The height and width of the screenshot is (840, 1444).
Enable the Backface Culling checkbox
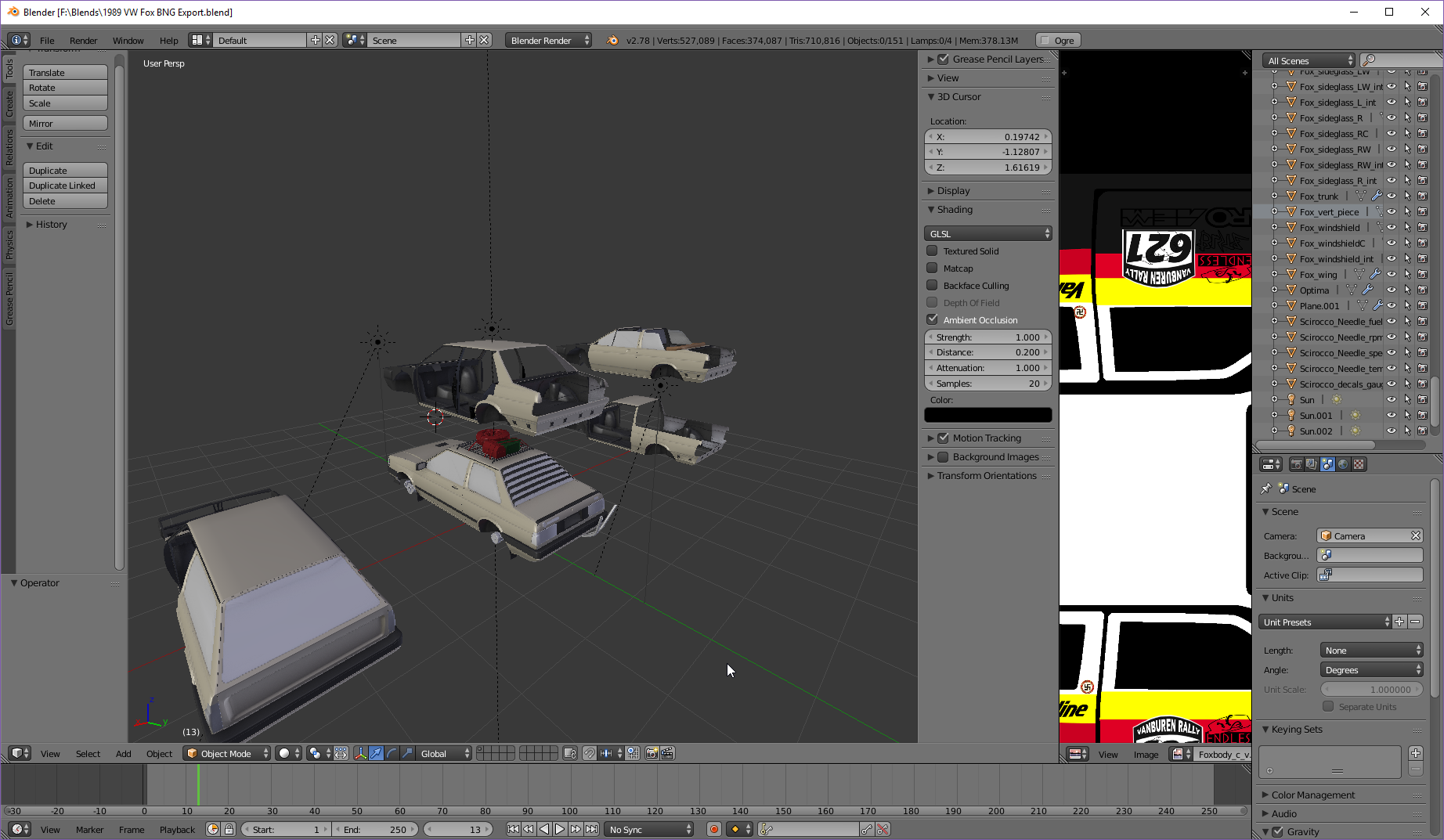(932, 286)
